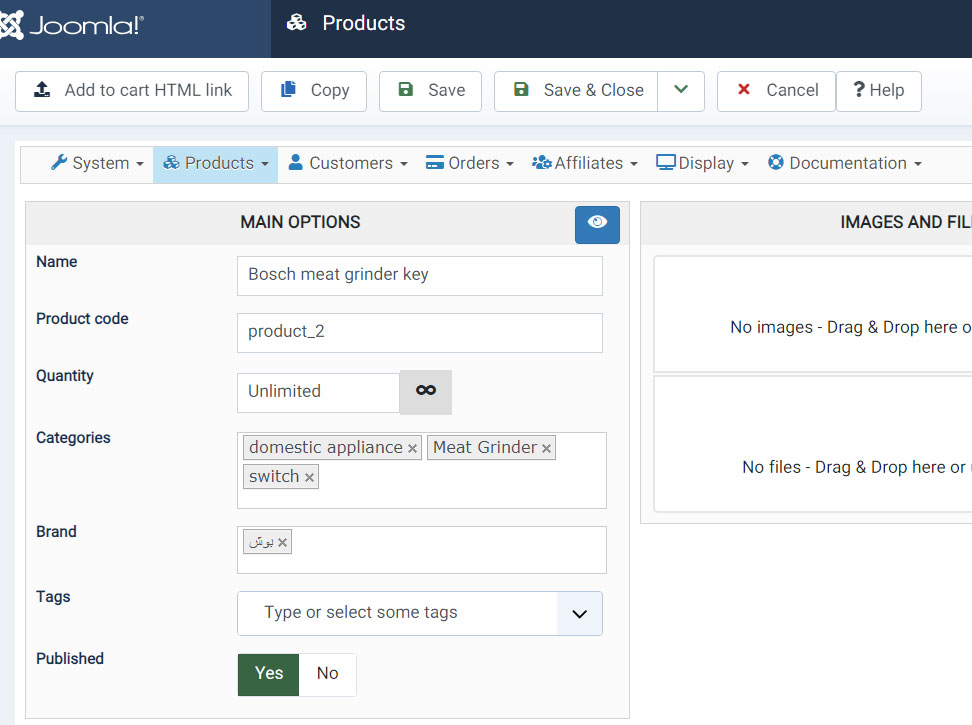This screenshot has width=972, height=725.
Task: Remove the Meat Grinder category
Action: 546,449
